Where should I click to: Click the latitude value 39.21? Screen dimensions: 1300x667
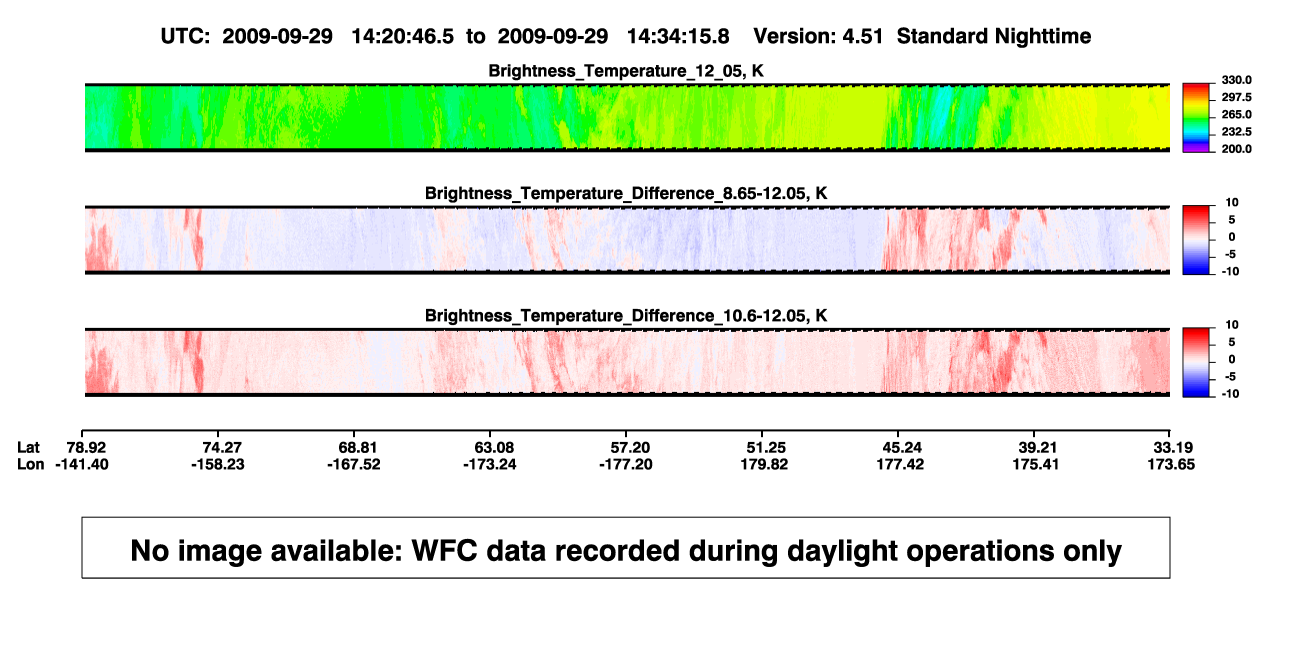(1040, 447)
